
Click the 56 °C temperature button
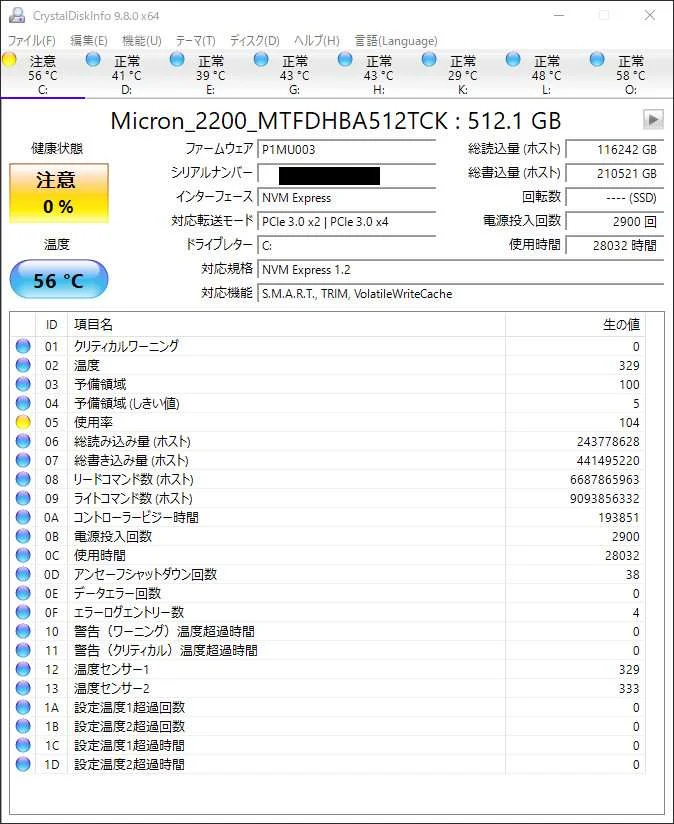[x=59, y=279]
